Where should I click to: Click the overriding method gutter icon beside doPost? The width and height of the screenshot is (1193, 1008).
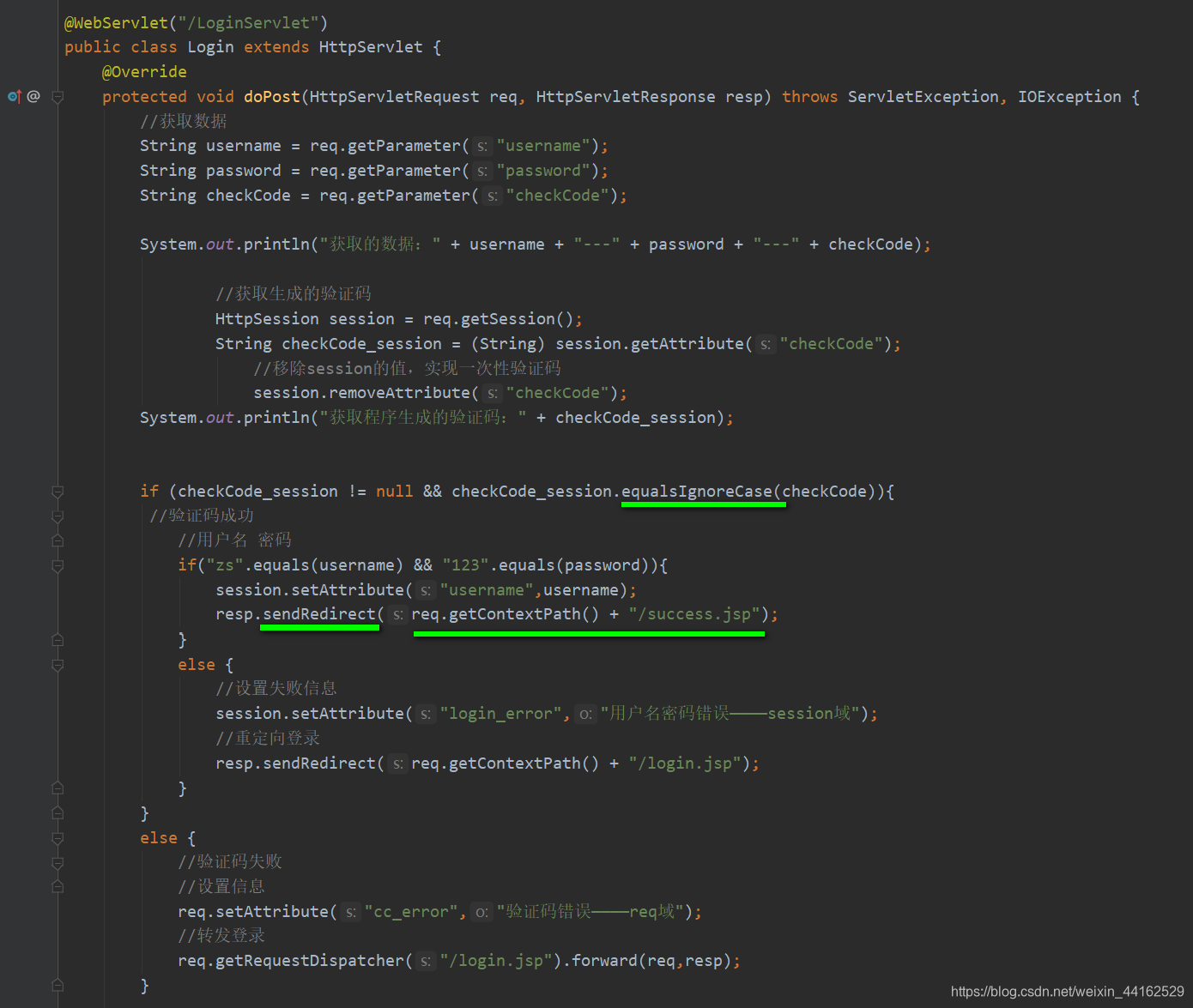click(15, 96)
